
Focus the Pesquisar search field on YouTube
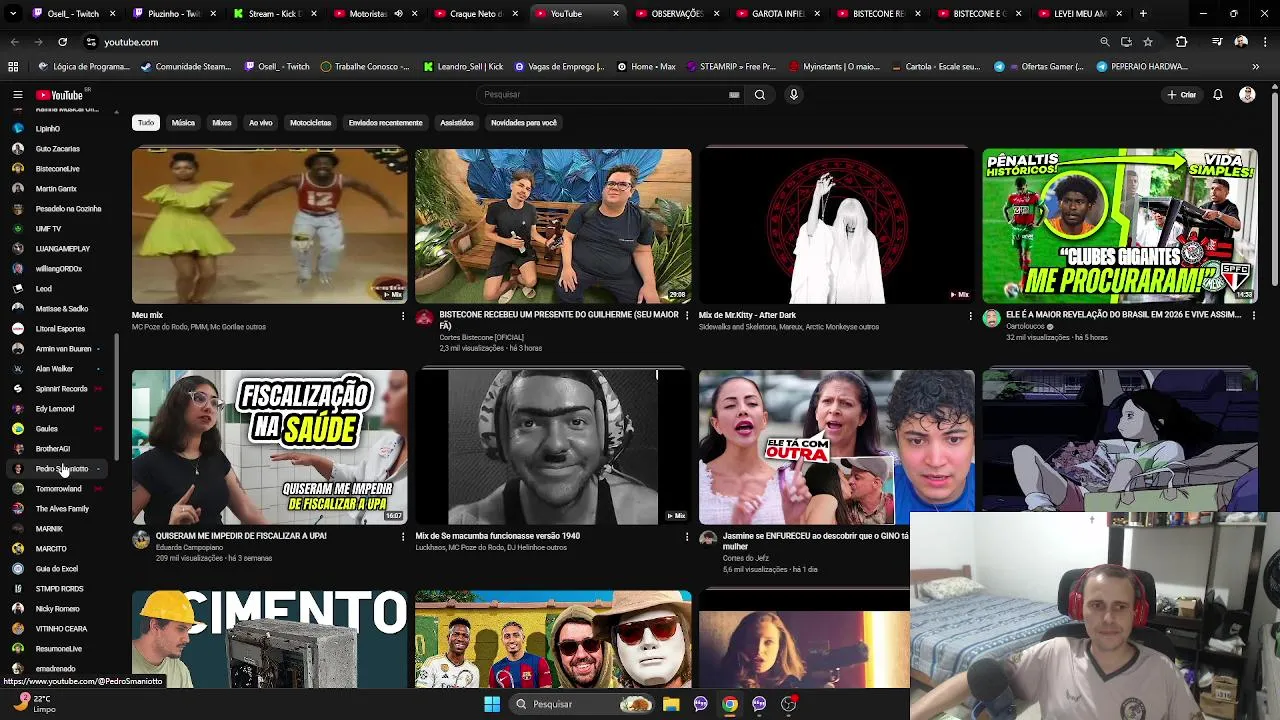click(610, 94)
